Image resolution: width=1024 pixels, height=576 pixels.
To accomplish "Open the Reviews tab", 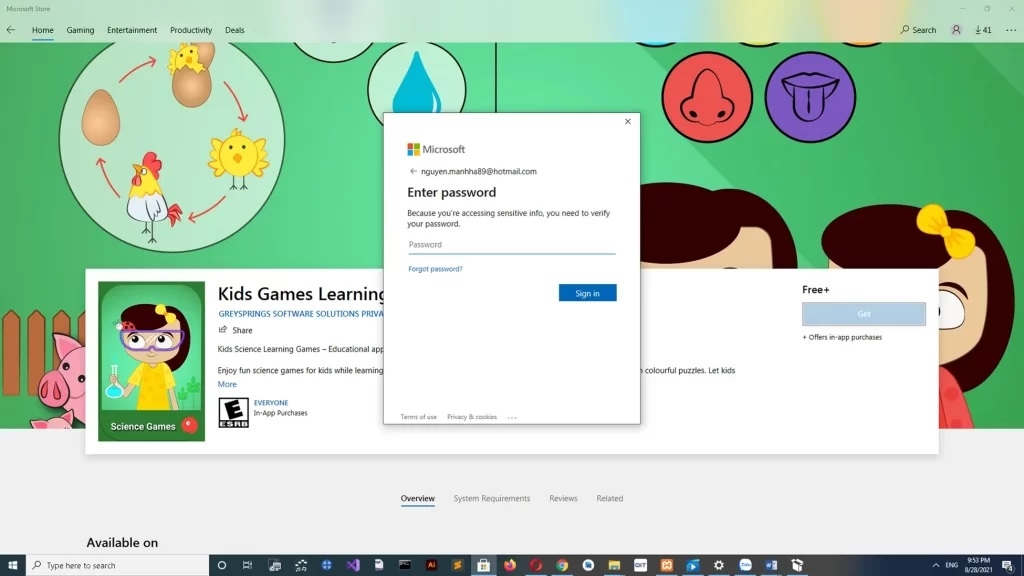I will [563, 498].
